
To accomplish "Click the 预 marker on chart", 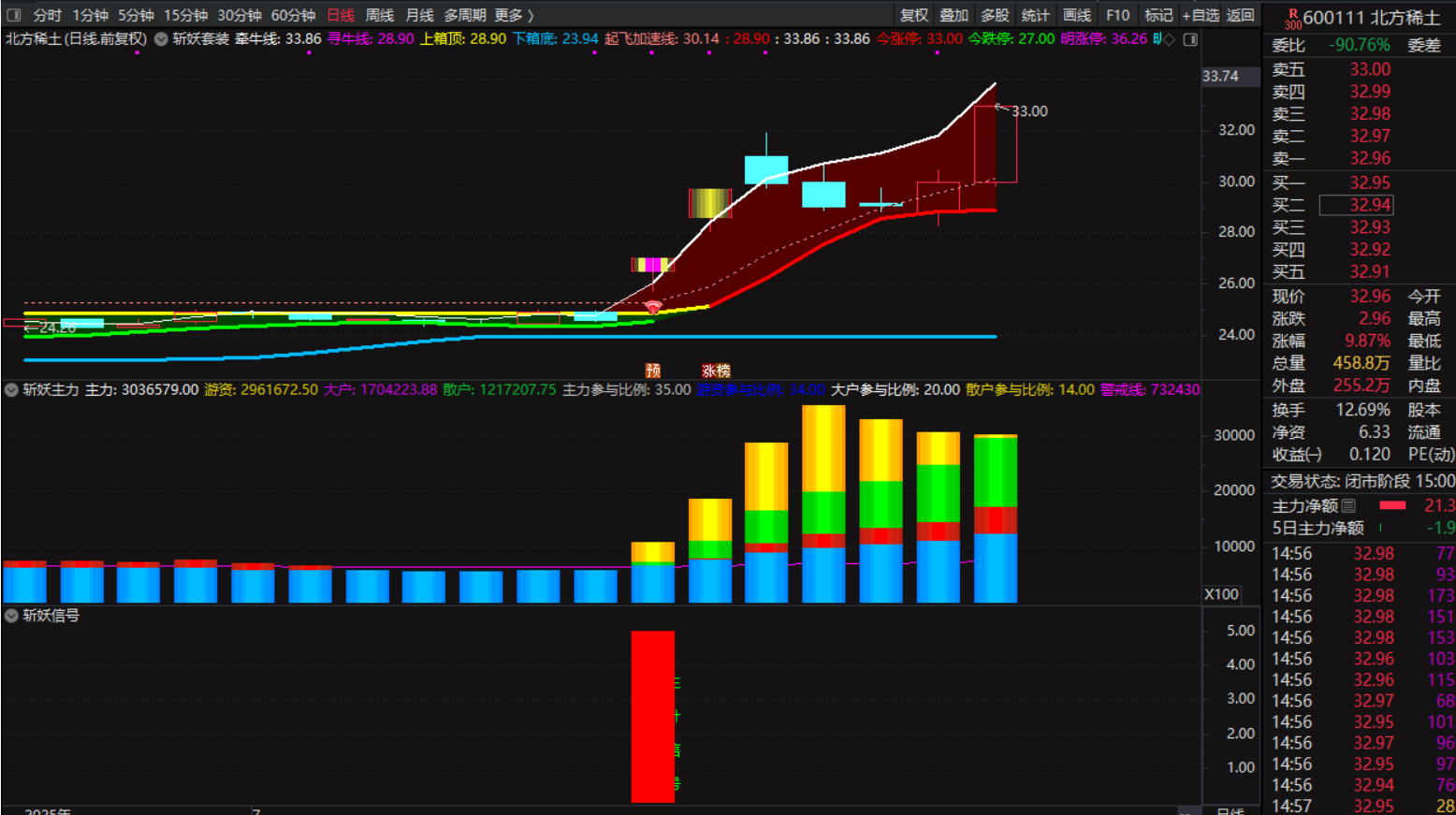I will [x=653, y=371].
